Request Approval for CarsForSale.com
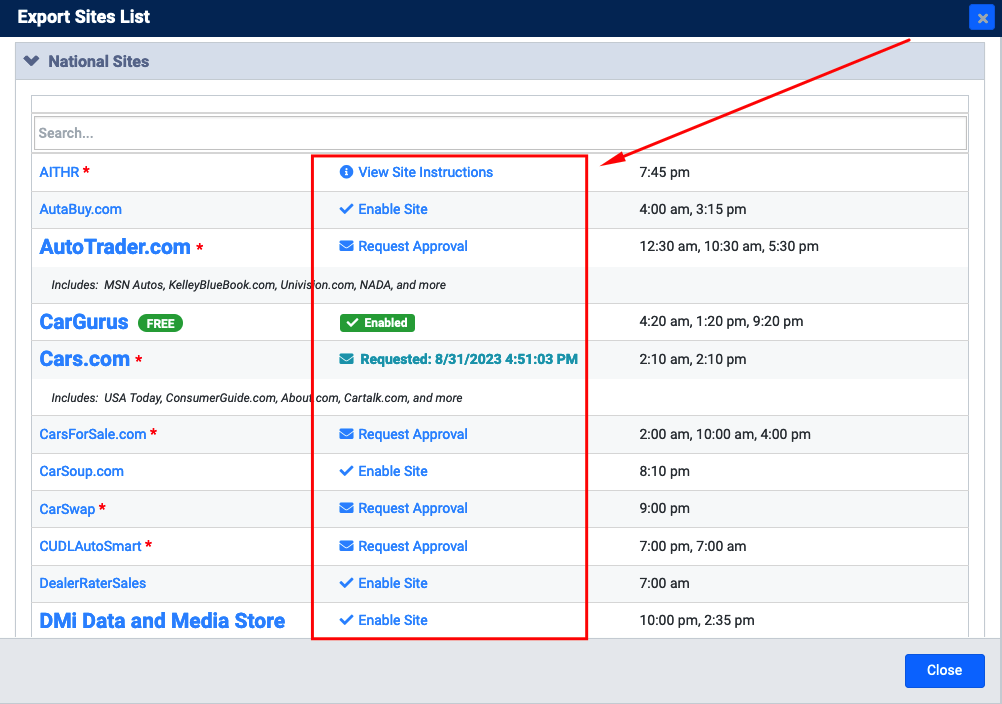1002x704 pixels. [413, 434]
